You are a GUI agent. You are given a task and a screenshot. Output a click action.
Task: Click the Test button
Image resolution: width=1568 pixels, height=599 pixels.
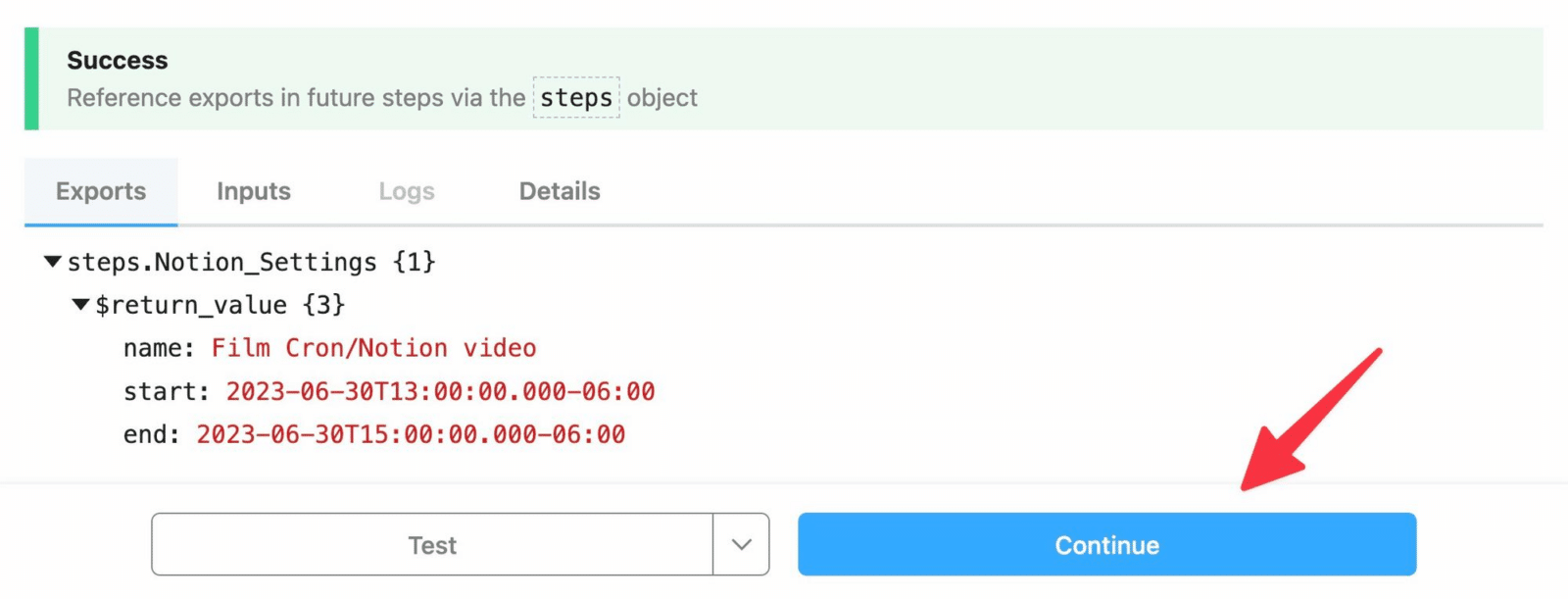(432, 545)
